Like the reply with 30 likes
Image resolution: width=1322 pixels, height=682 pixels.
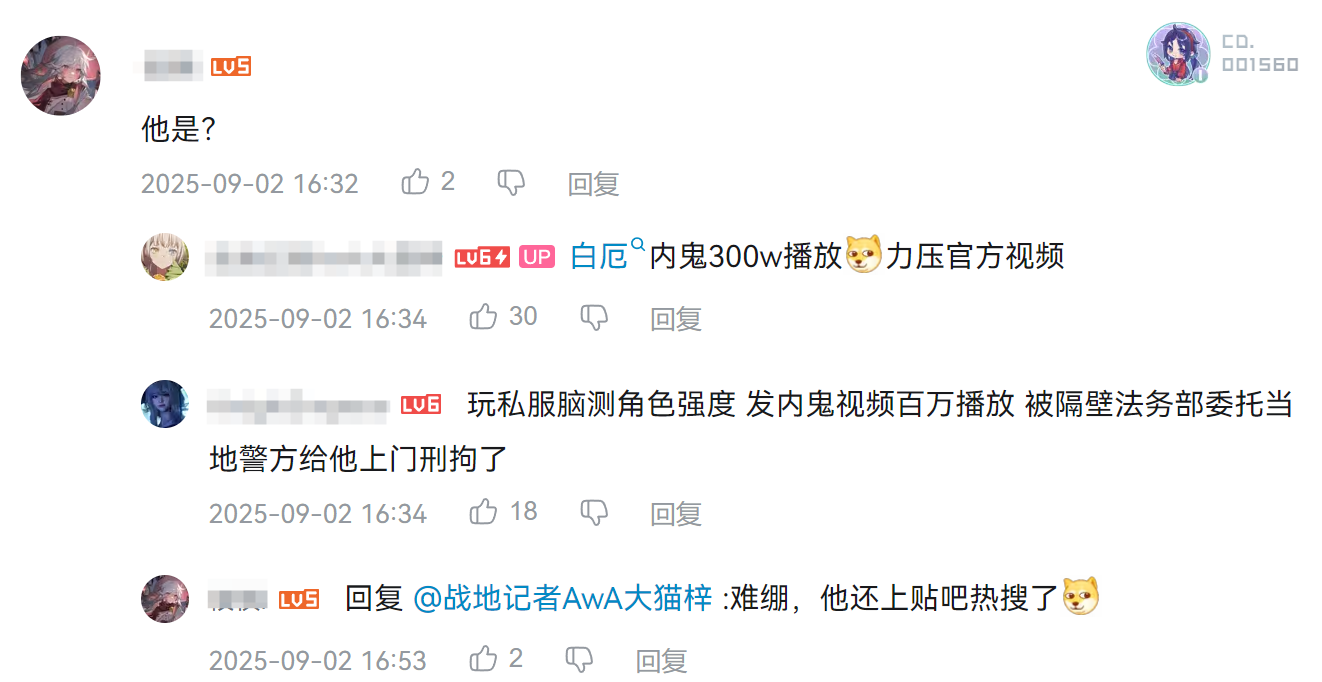click(x=483, y=317)
